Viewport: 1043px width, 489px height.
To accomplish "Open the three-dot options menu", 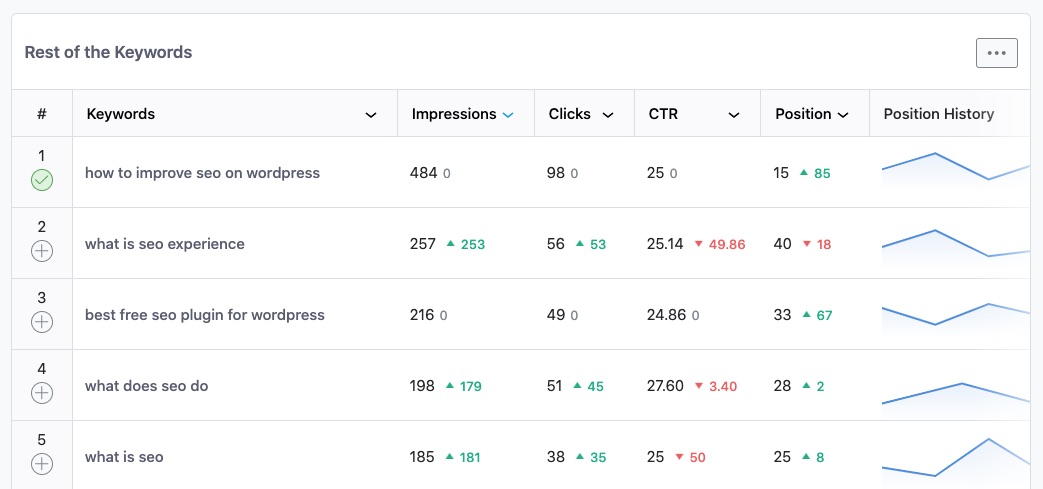I will (996, 53).
